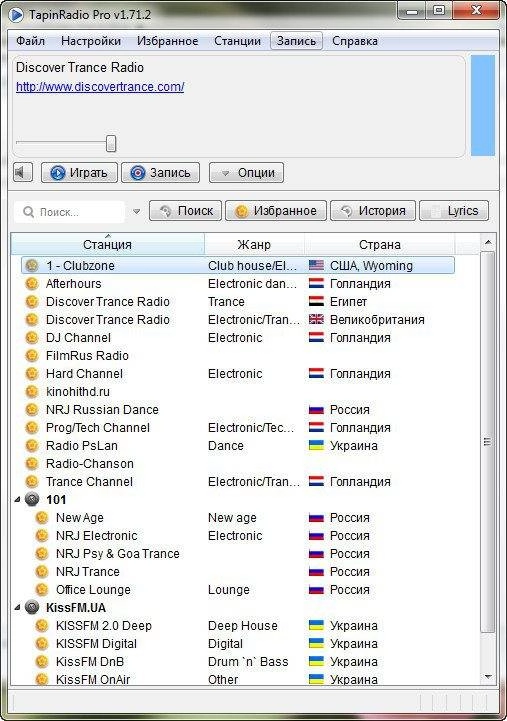The image size is (507, 721).
Task: Select the Deep House genre cell
Action: [x=243, y=625]
